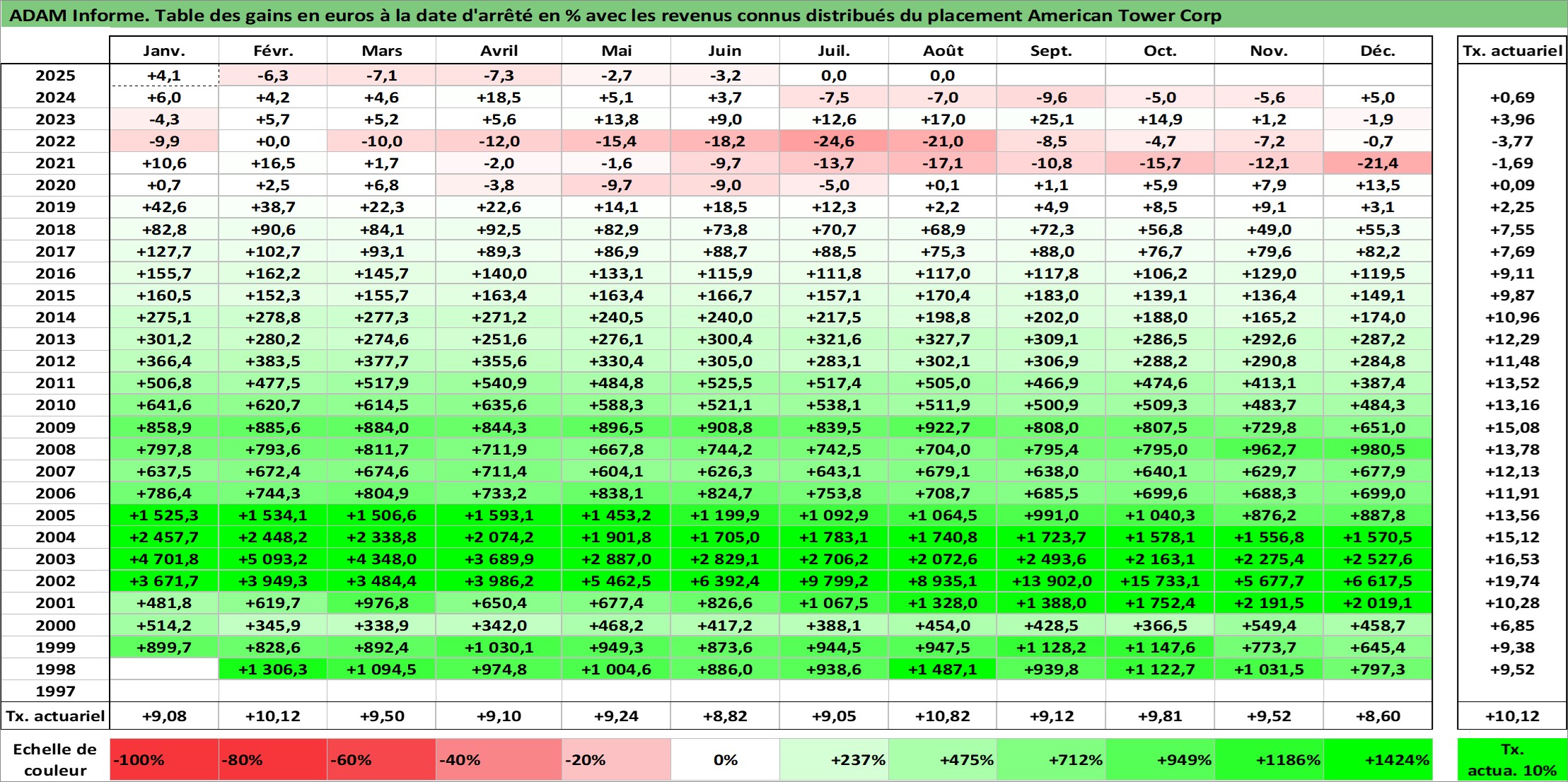Click the -40% color scale swatch
The width and height of the screenshot is (1568, 782).
tap(499, 760)
